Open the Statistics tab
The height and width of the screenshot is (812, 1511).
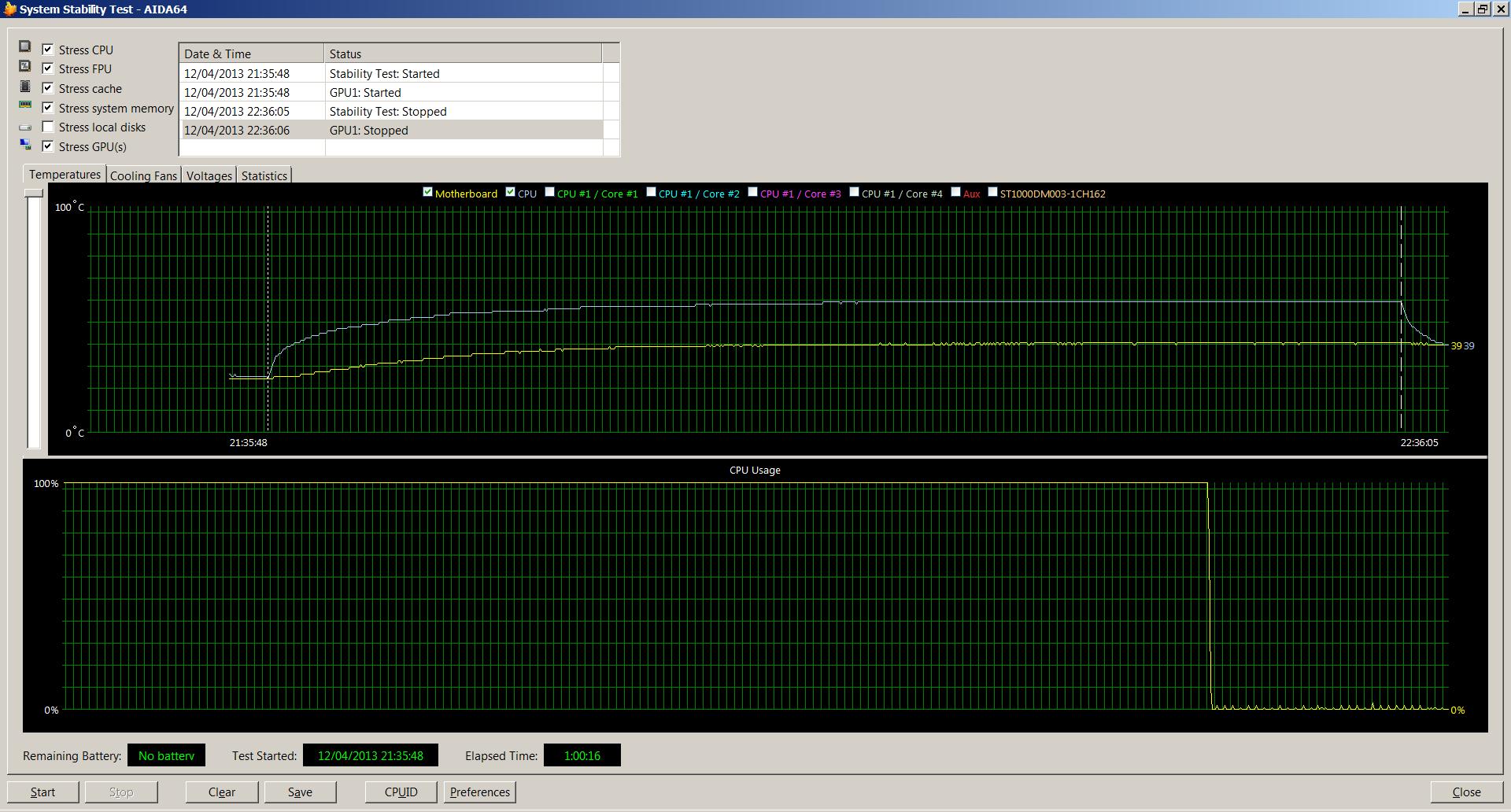(x=264, y=175)
